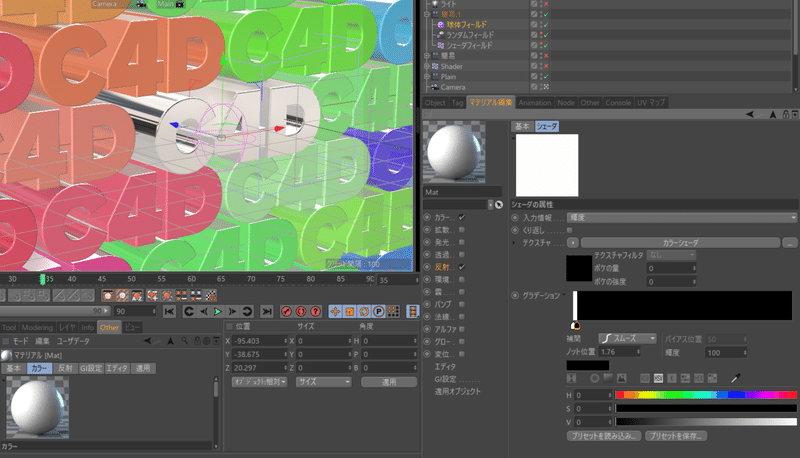Viewport: 800px width, 458px height.
Task: Enable the バンプ channel checkbox
Action: pos(462,304)
